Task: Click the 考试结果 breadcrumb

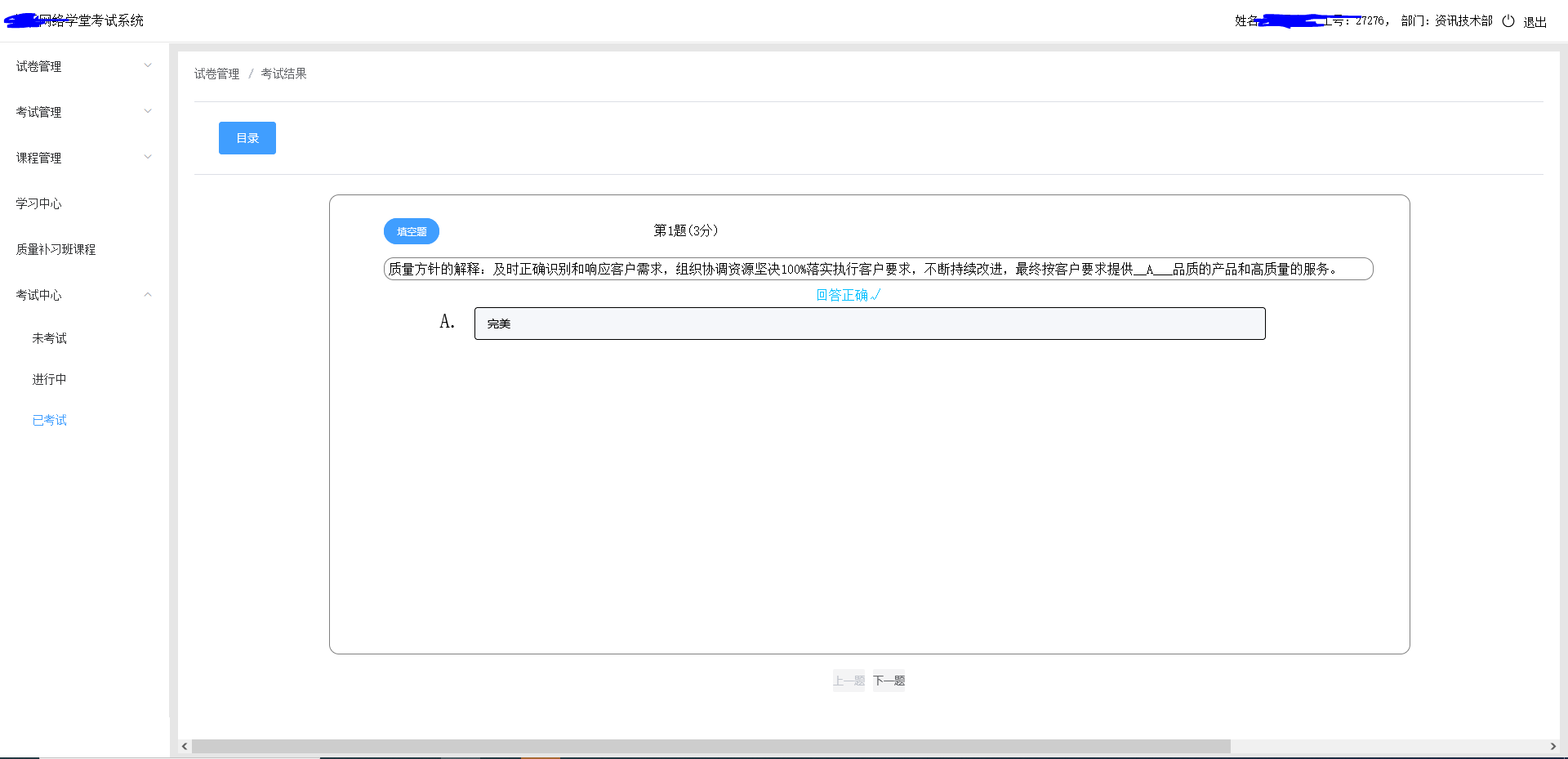Action: pos(283,74)
